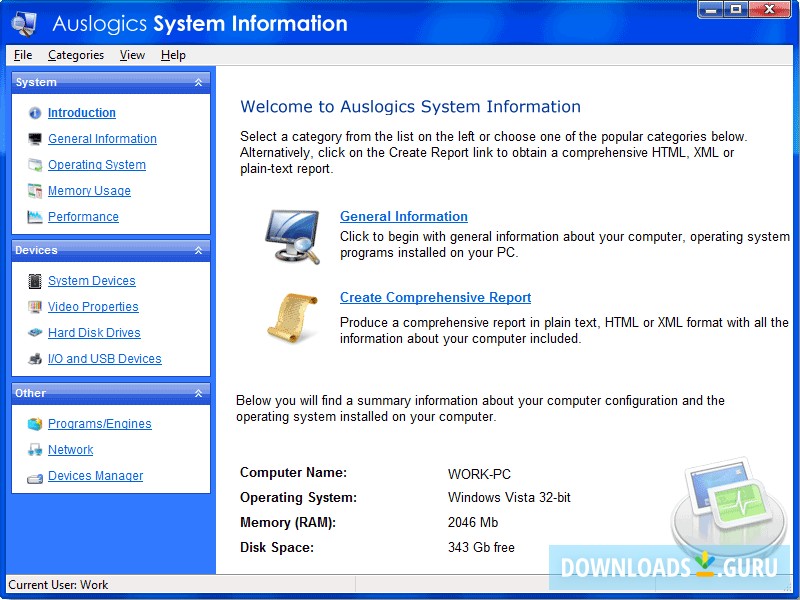Image resolution: width=800 pixels, height=600 pixels.
Task: Click the System Devices chip icon
Action: pyautogui.click(x=35, y=281)
